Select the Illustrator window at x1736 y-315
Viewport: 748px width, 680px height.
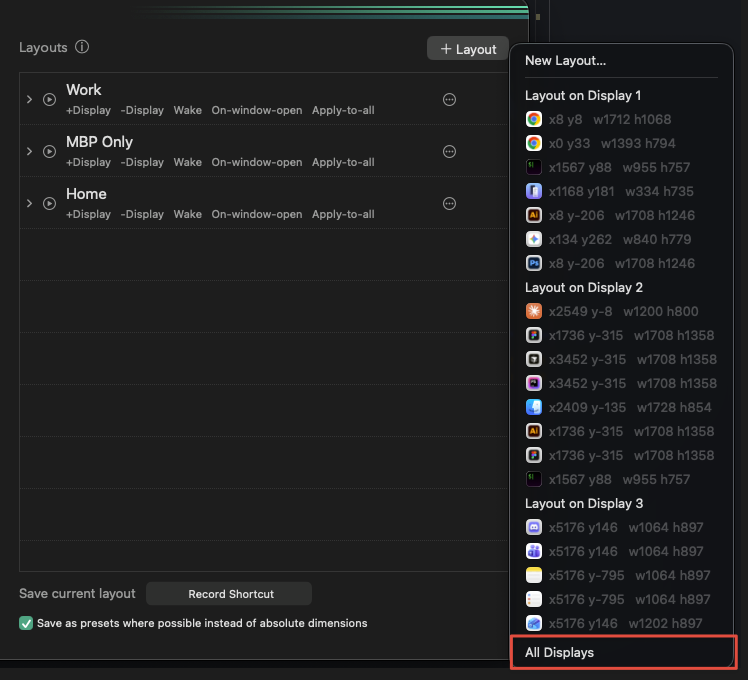coord(621,431)
